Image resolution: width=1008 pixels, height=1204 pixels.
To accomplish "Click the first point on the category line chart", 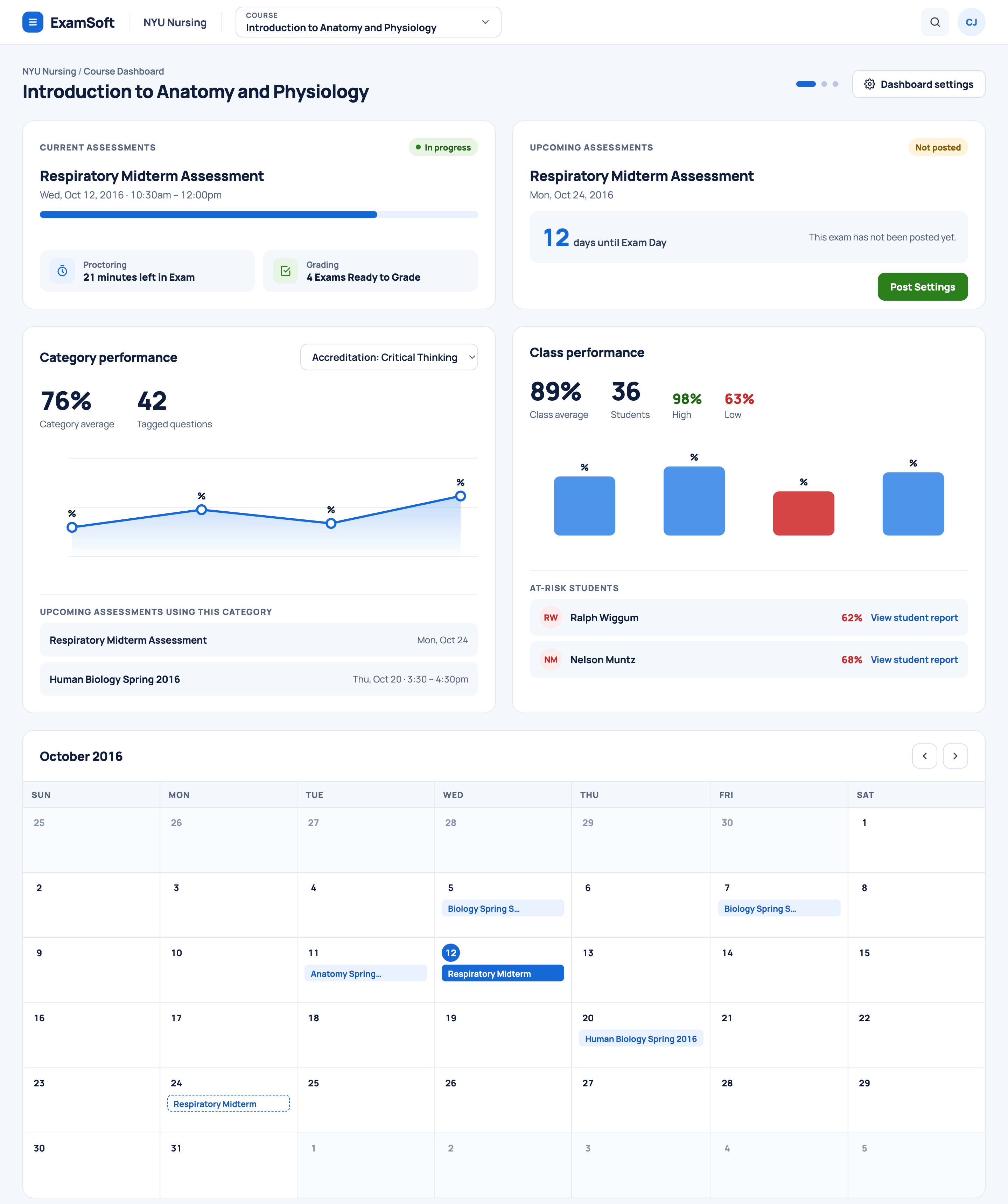I will pos(72,527).
